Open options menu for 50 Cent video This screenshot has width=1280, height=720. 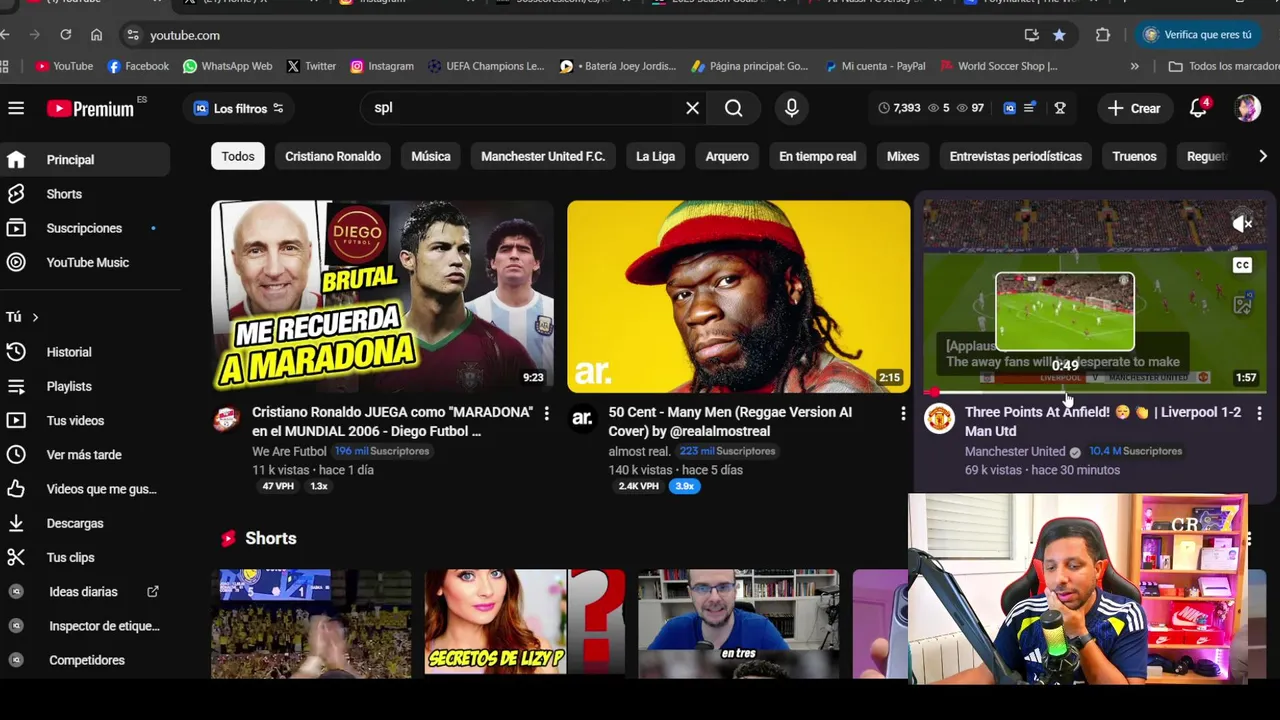pos(903,413)
